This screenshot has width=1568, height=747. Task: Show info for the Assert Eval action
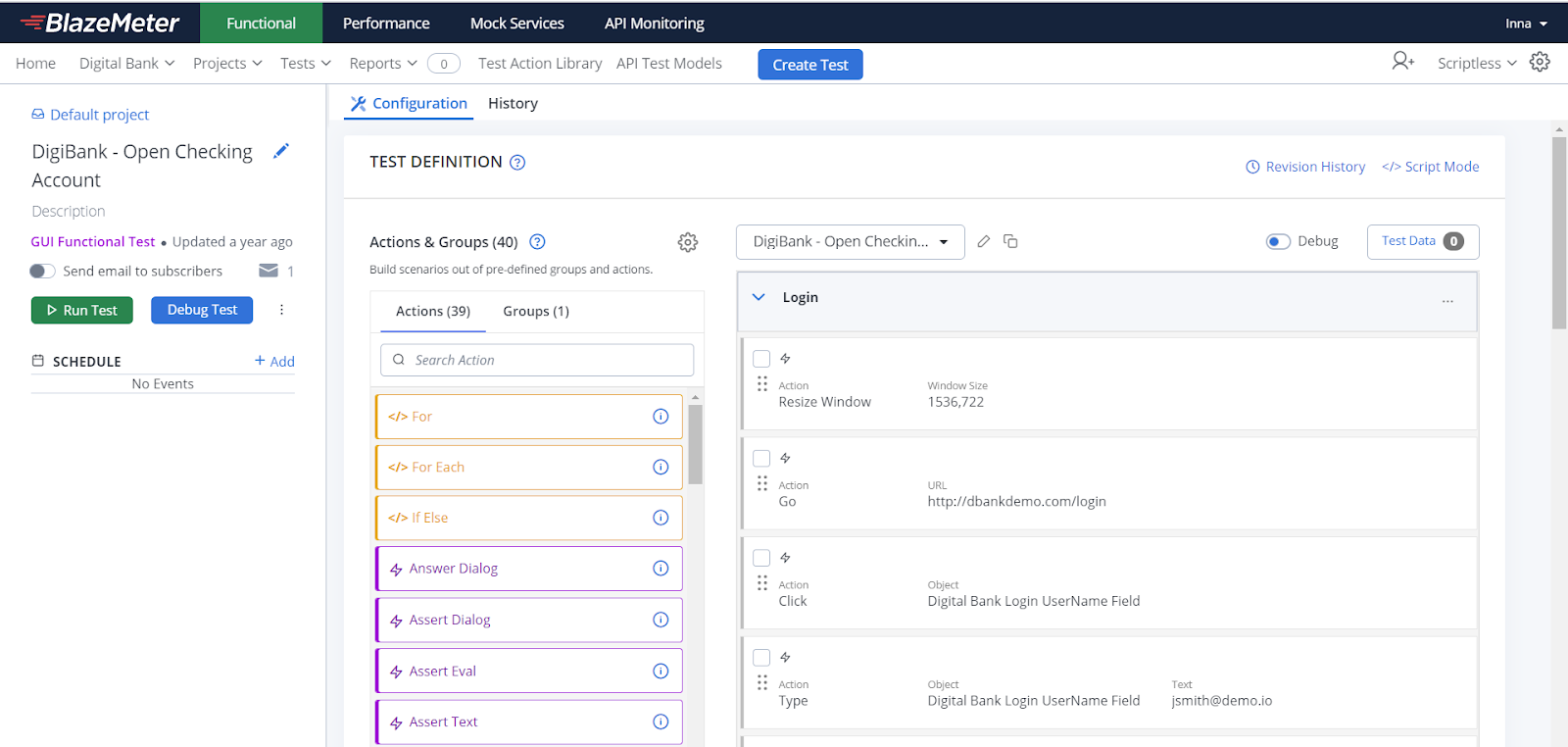(661, 672)
